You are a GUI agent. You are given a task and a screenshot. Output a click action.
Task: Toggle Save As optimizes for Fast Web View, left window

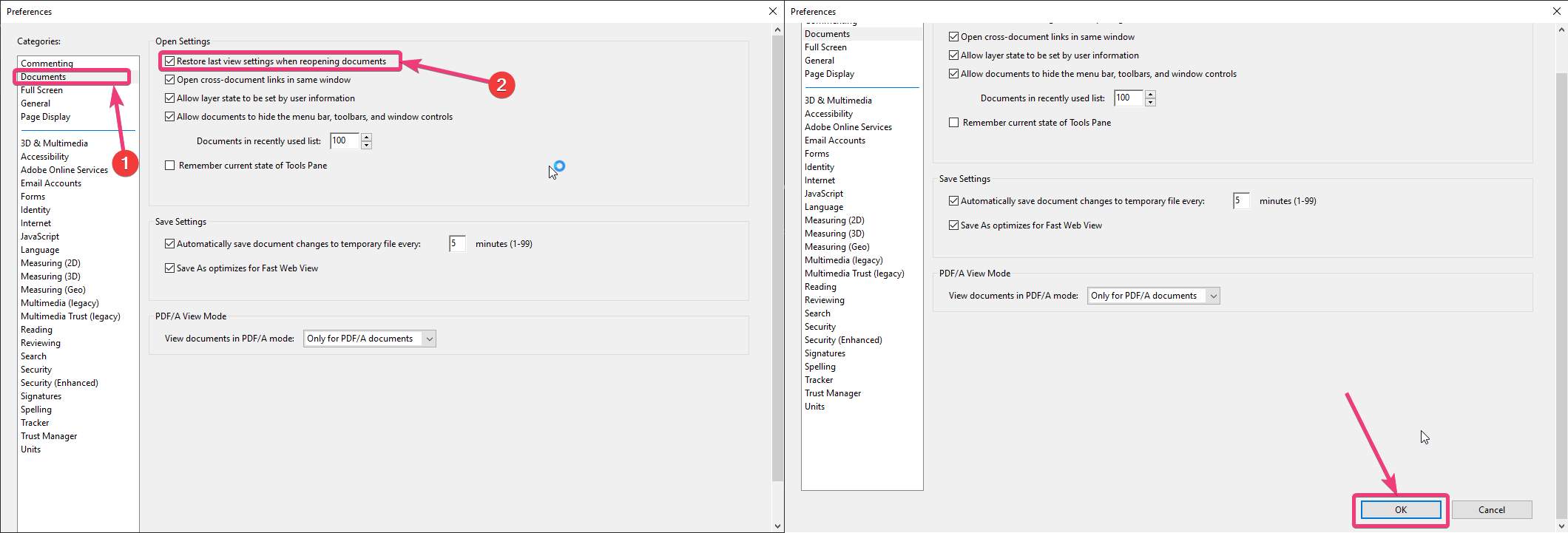[x=170, y=268]
